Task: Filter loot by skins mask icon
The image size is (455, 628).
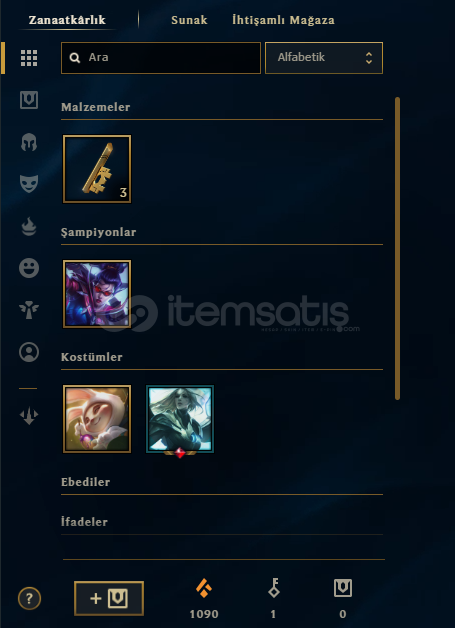Action: (29, 184)
